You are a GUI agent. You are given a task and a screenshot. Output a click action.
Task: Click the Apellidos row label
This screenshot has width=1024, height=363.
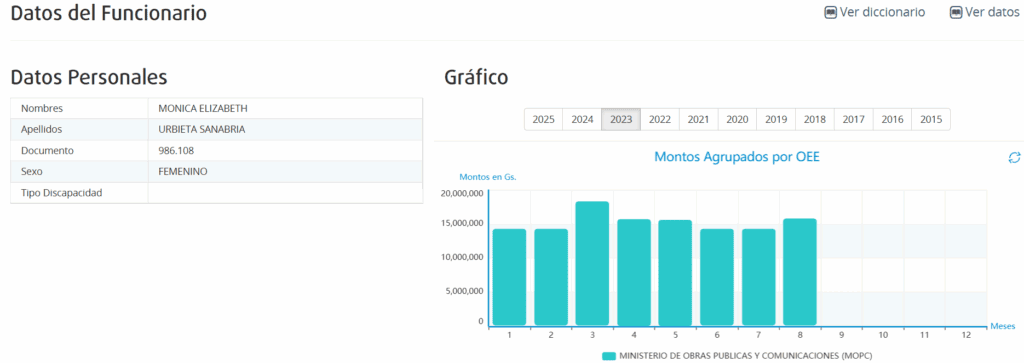click(x=42, y=129)
